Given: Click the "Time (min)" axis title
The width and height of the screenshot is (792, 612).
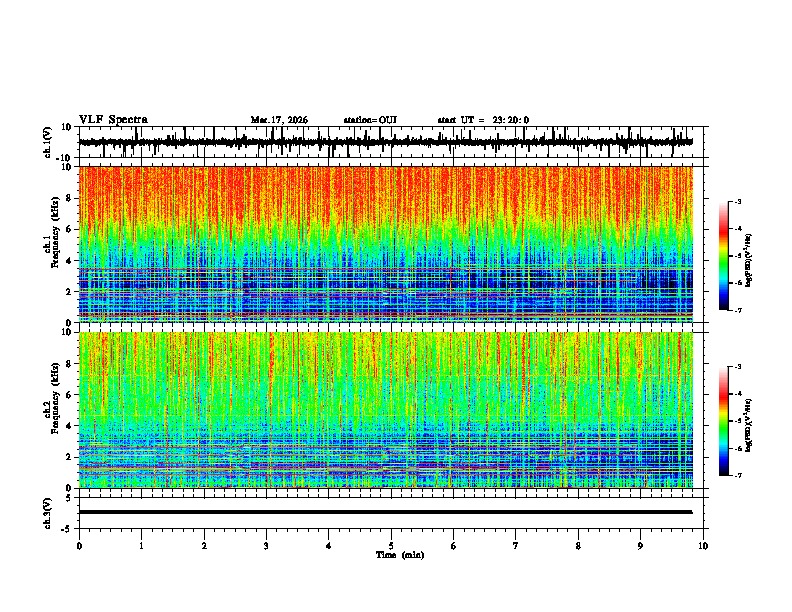Looking at the screenshot, I should (x=400, y=555).
